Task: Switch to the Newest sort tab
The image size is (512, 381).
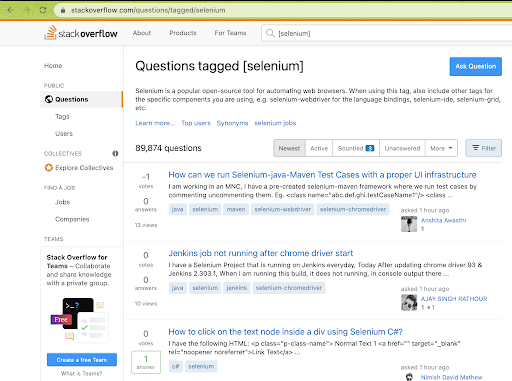Action: (289, 148)
